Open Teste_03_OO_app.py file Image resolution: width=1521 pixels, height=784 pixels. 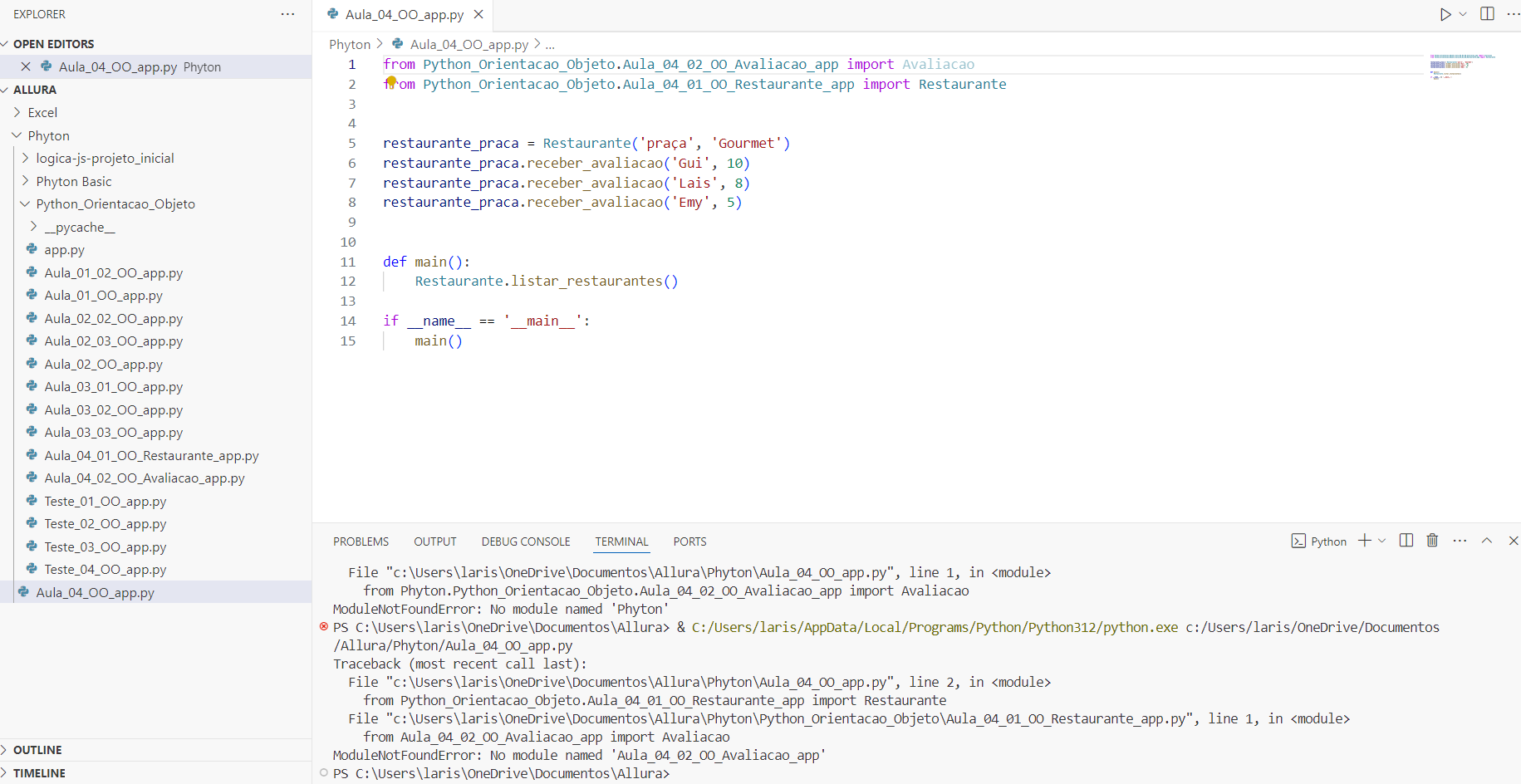[x=105, y=546]
